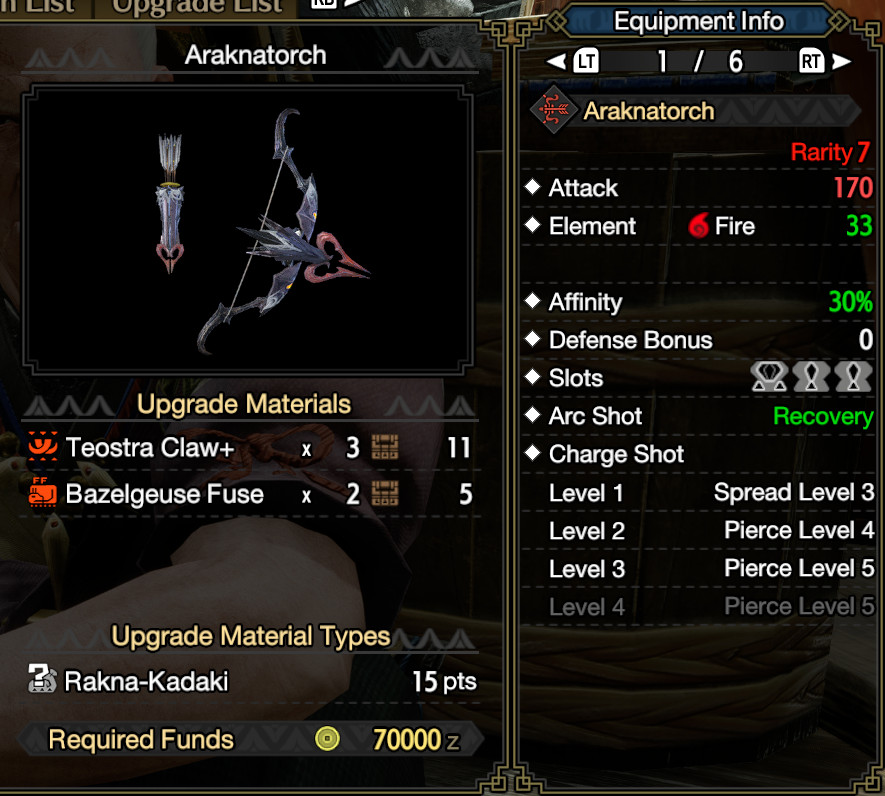Click the Bazelgeuse Fuse material icon
The height and width of the screenshot is (796, 885).
point(43,492)
